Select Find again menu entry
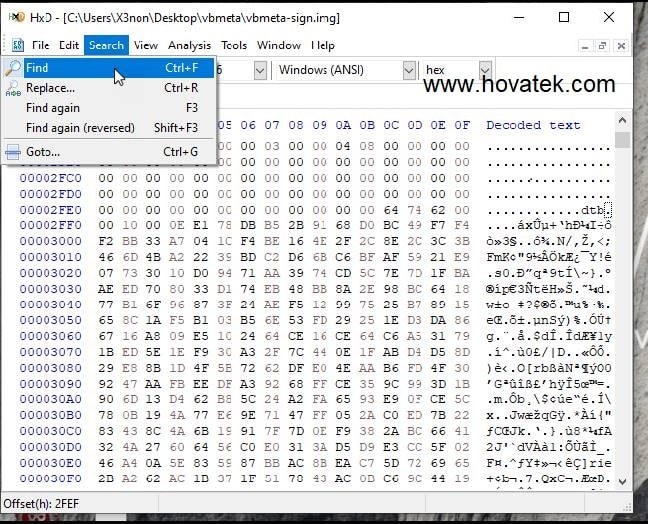Screen dimensions: 648x524 [x=110, y=108]
